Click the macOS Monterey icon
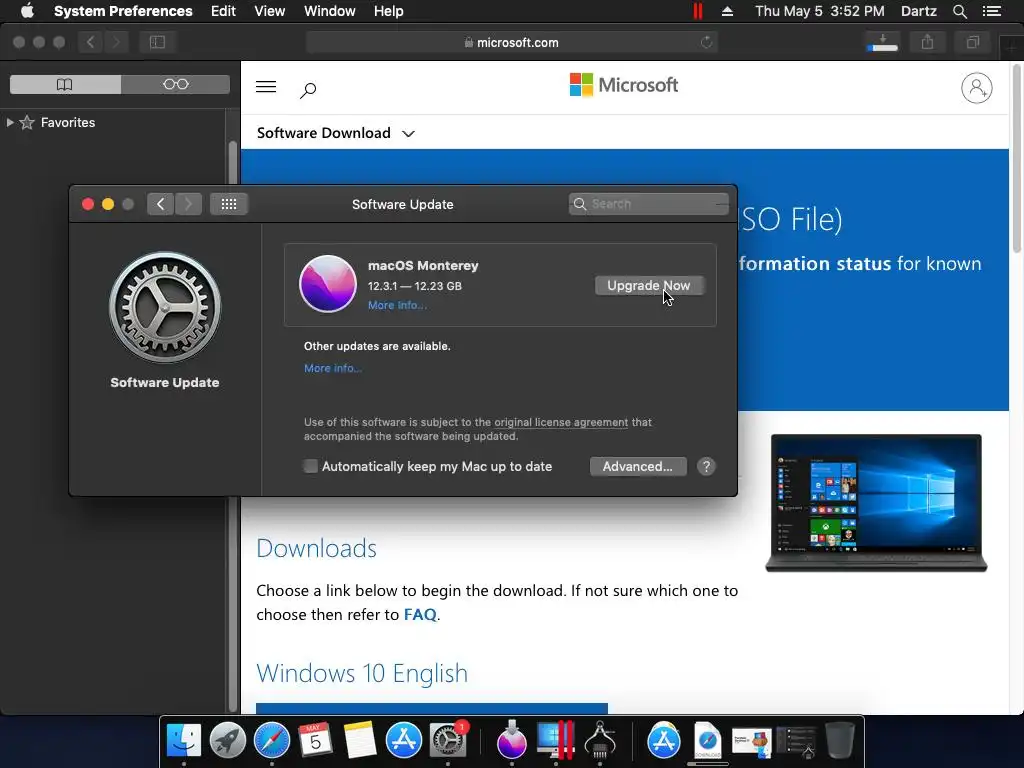 328,284
